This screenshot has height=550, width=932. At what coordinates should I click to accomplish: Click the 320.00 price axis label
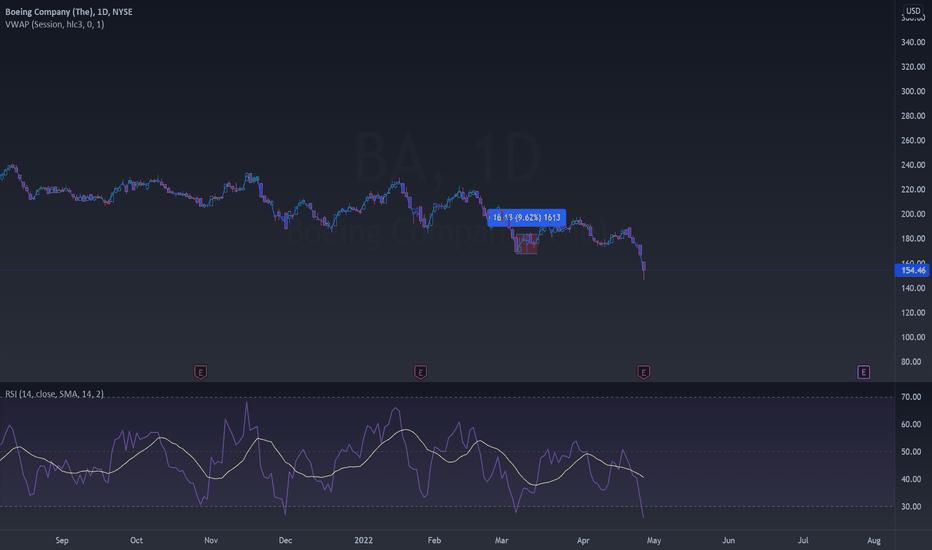[913, 67]
